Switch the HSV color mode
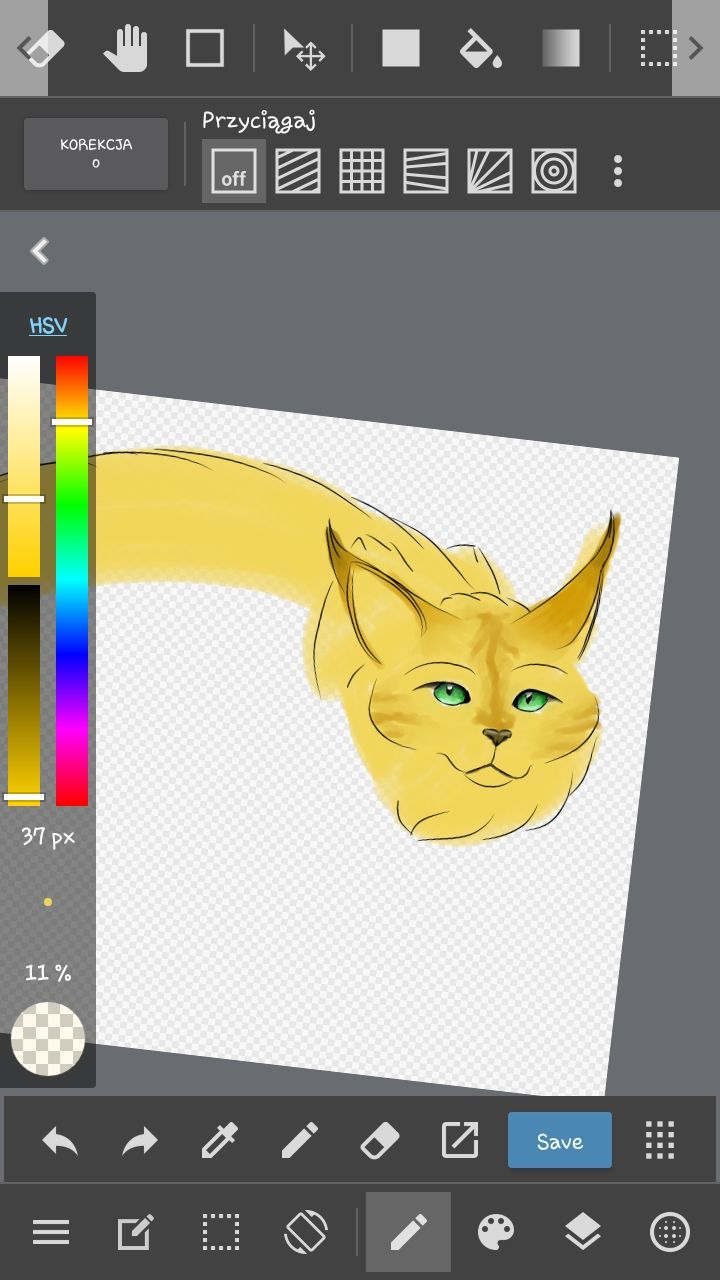This screenshot has height=1280, width=720. pyautogui.click(x=48, y=325)
